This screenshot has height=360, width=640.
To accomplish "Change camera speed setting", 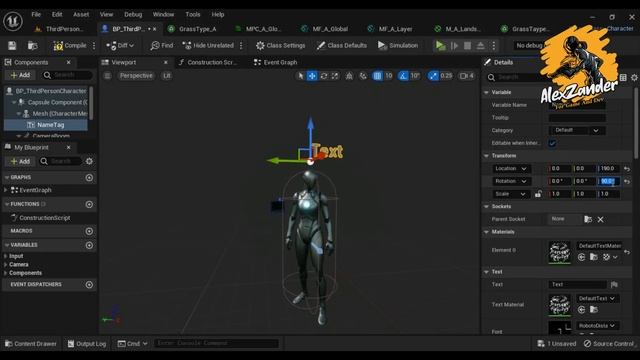I will pyautogui.click(x=466, y=76).
